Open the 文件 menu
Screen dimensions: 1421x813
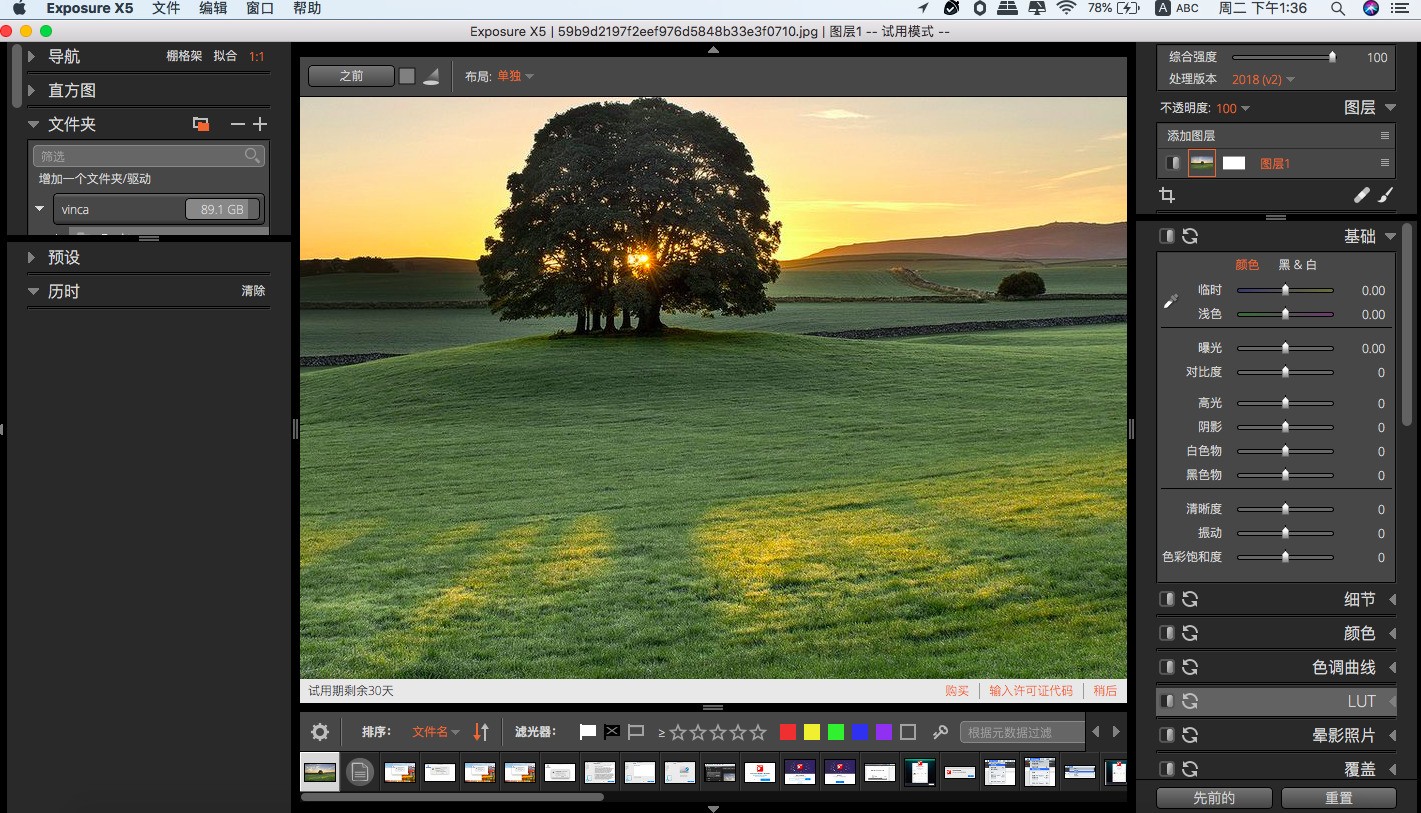point(166,8)
